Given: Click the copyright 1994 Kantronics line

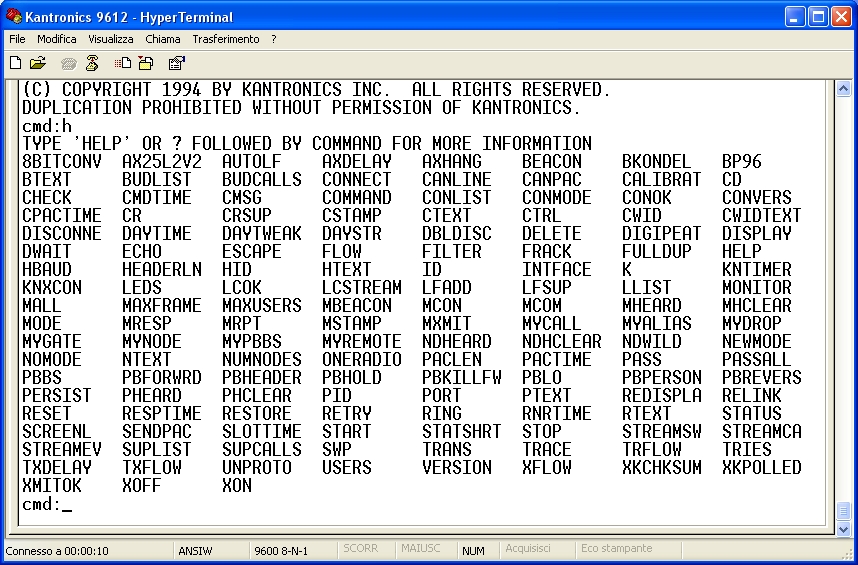Looking at the screenshot, I should point(316,90).
